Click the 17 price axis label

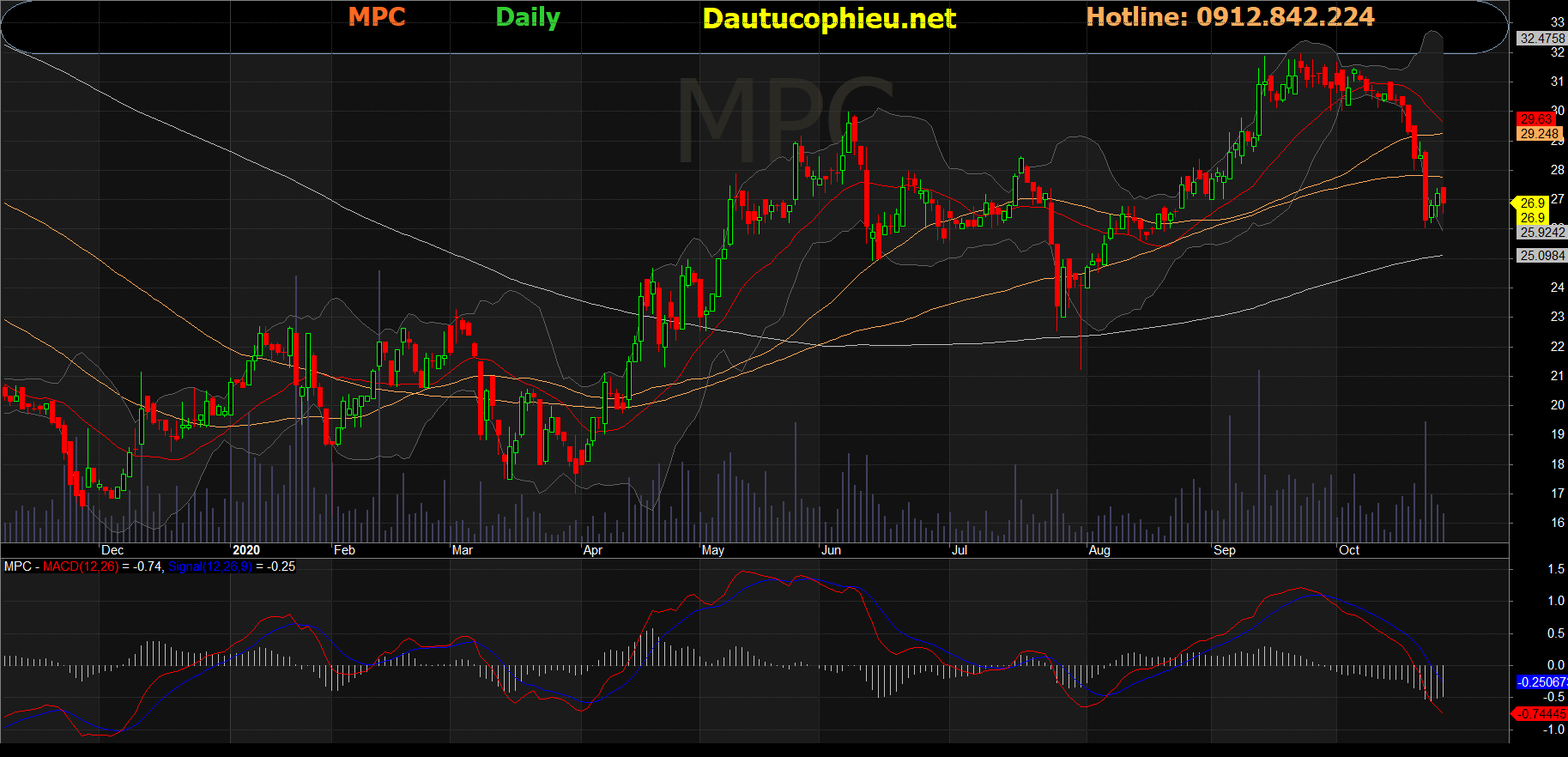pos(1558,494)
